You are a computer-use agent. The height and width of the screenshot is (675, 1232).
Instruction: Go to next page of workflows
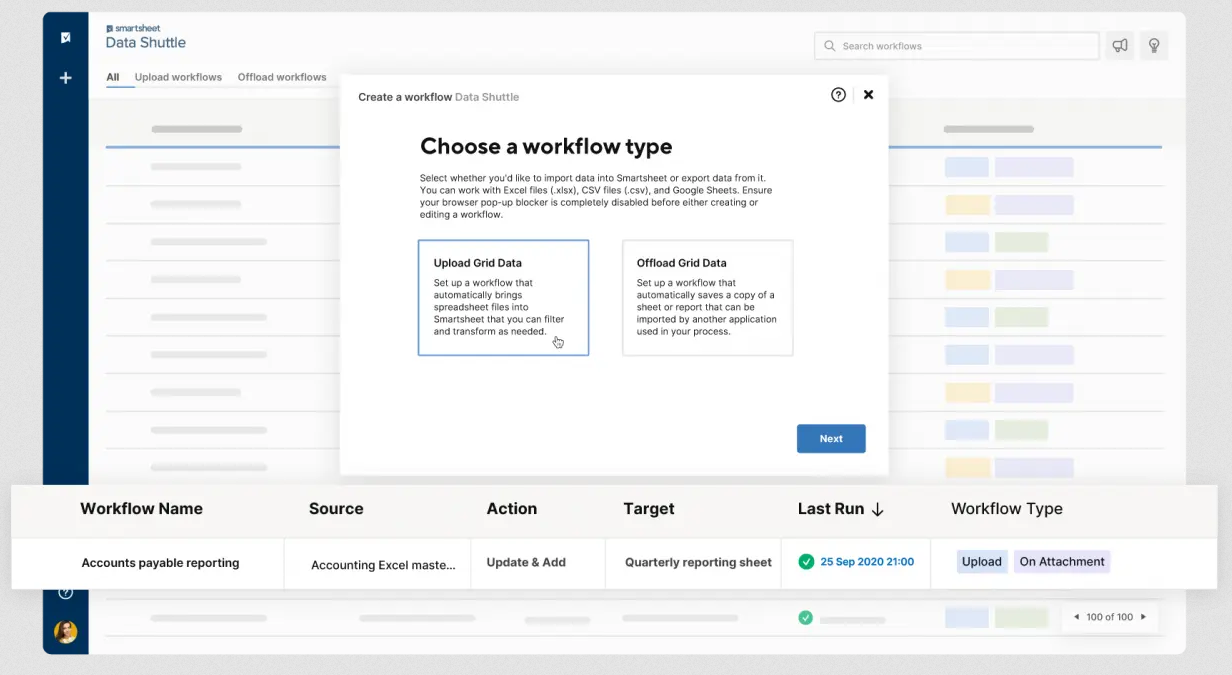click(1143, 617)
